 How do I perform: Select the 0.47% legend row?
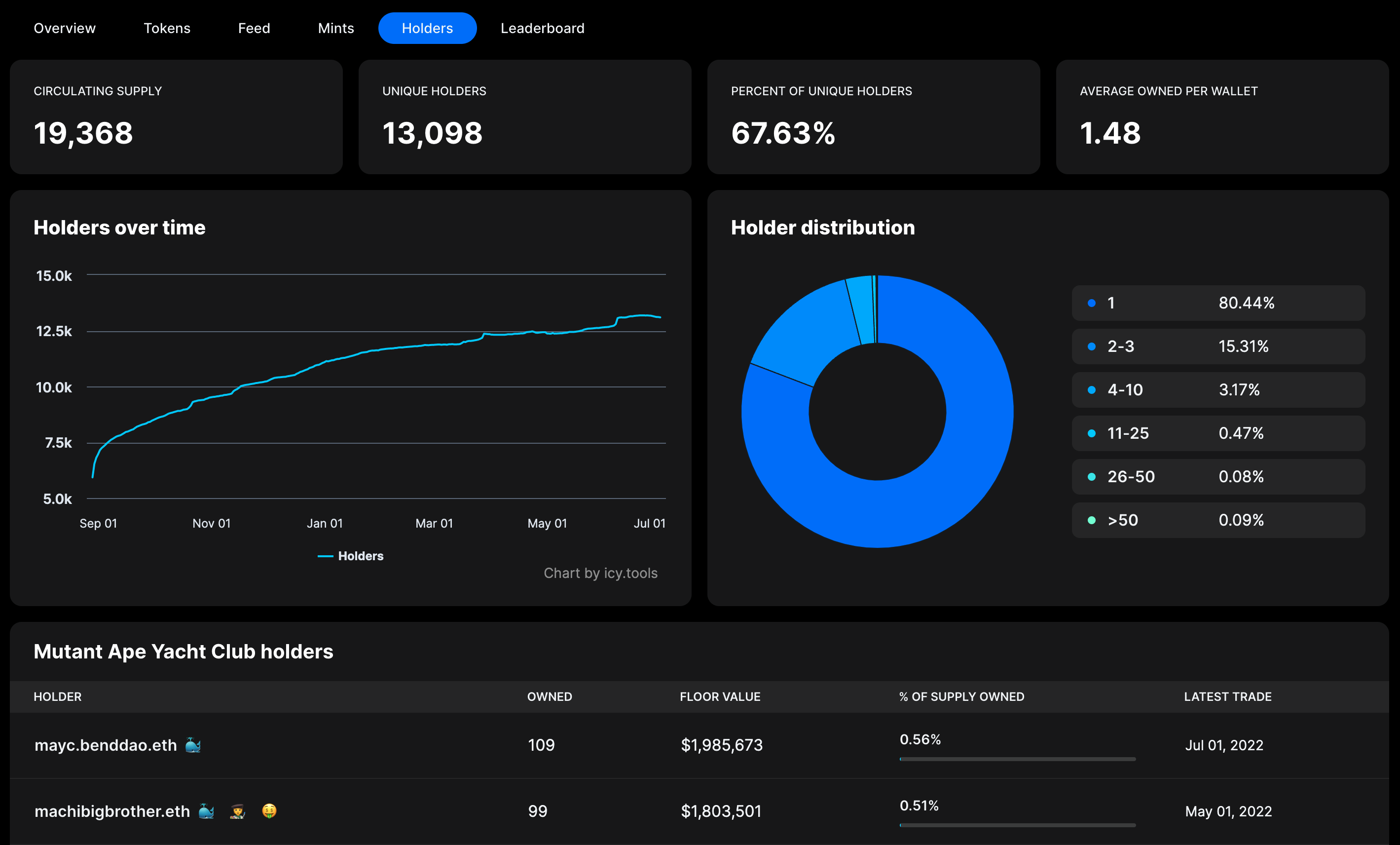coord(1218,433)
